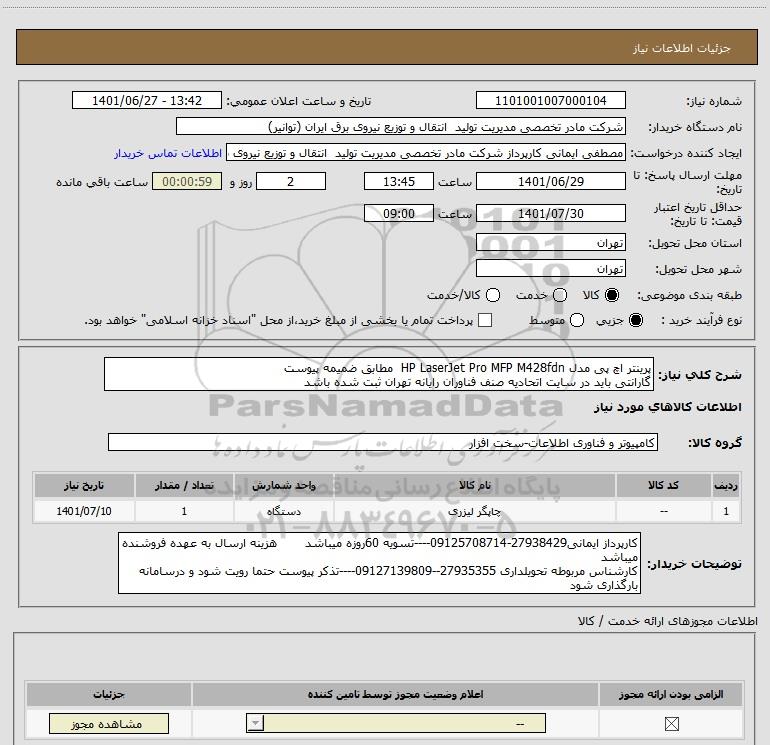Click the مشاهده مجوز button
770x745 pixels.
pos(109,724)
